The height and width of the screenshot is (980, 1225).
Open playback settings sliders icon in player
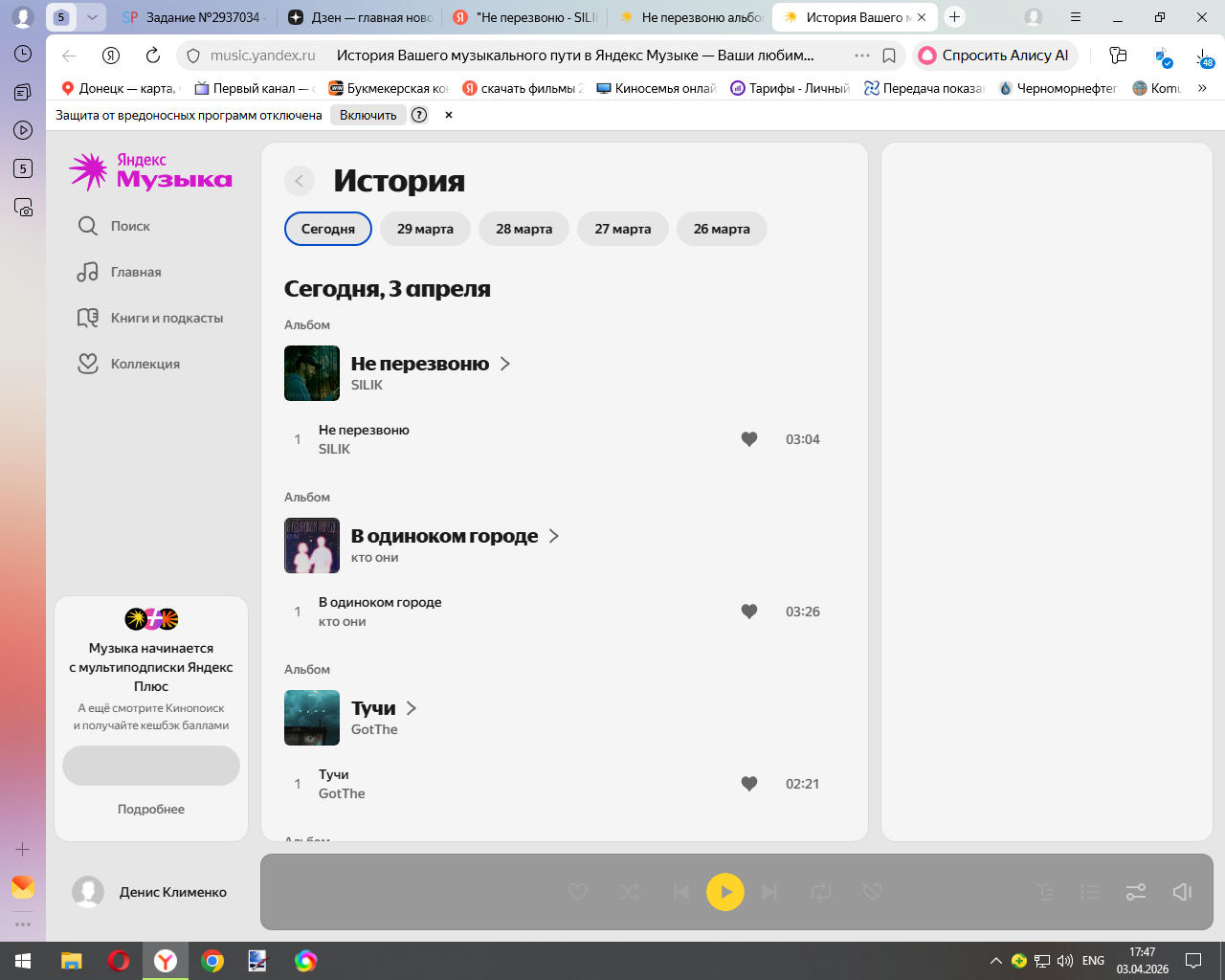(1136, 892)
